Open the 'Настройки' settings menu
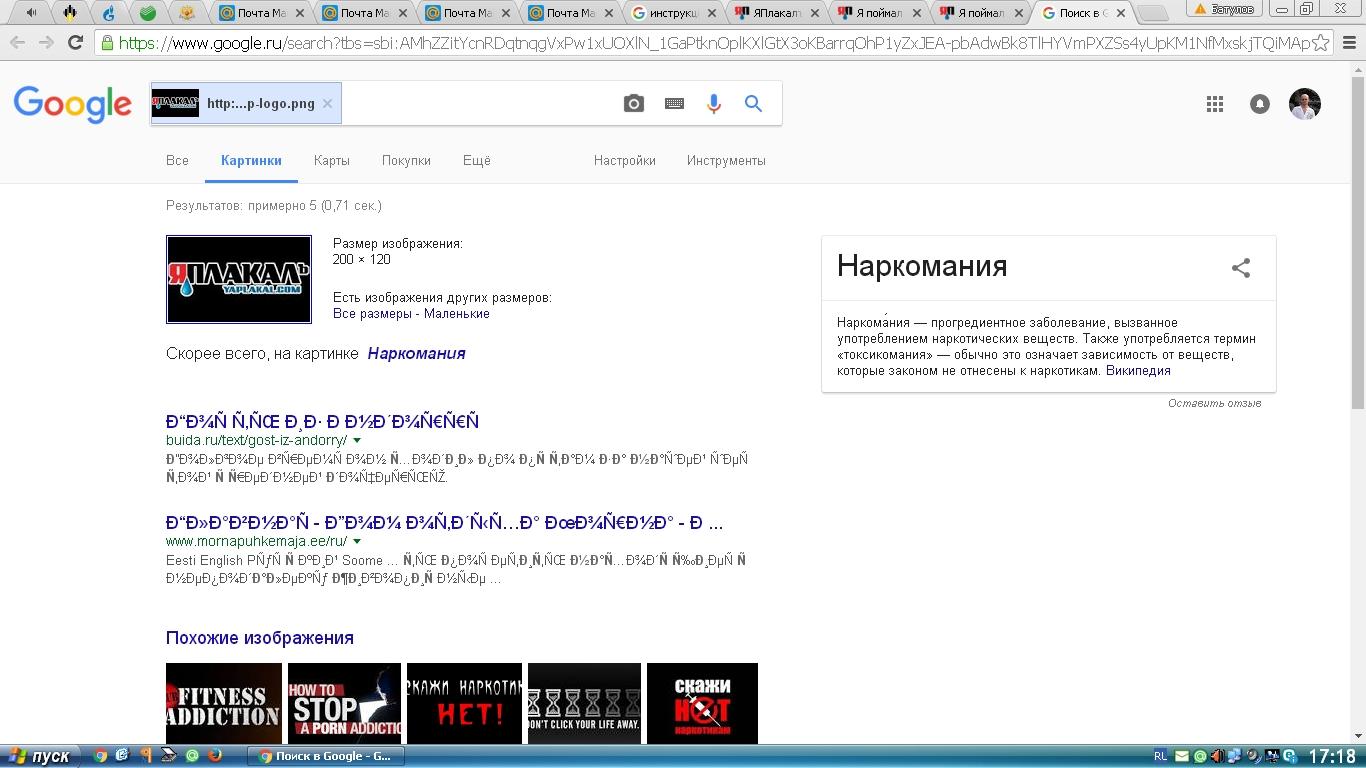Viewport: 1366px width, 768px height. click(x=625, y=160)
